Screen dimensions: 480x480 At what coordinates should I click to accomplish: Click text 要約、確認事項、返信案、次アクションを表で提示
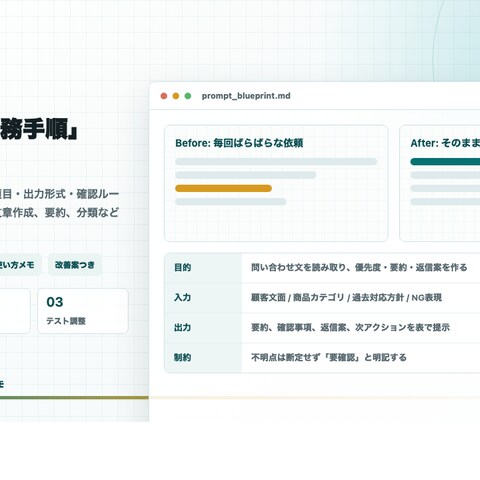[x=350, y=327]
